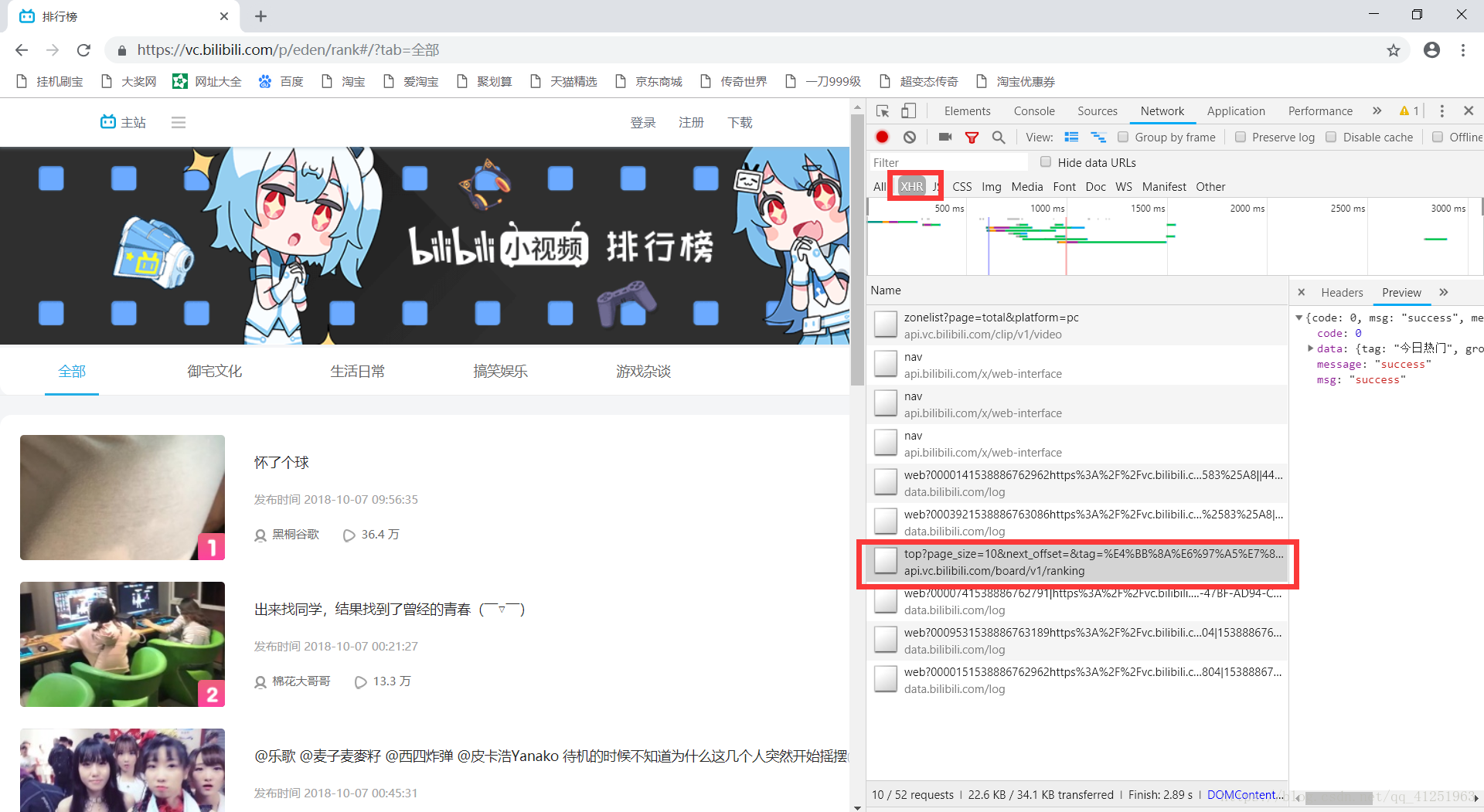Select the 御宅文化 category tab
The image size is (1484, 812).
coord(214,372)
